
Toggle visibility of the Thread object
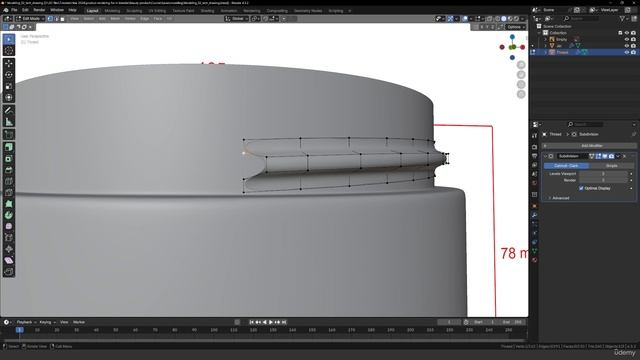click(x=627, y=52)
